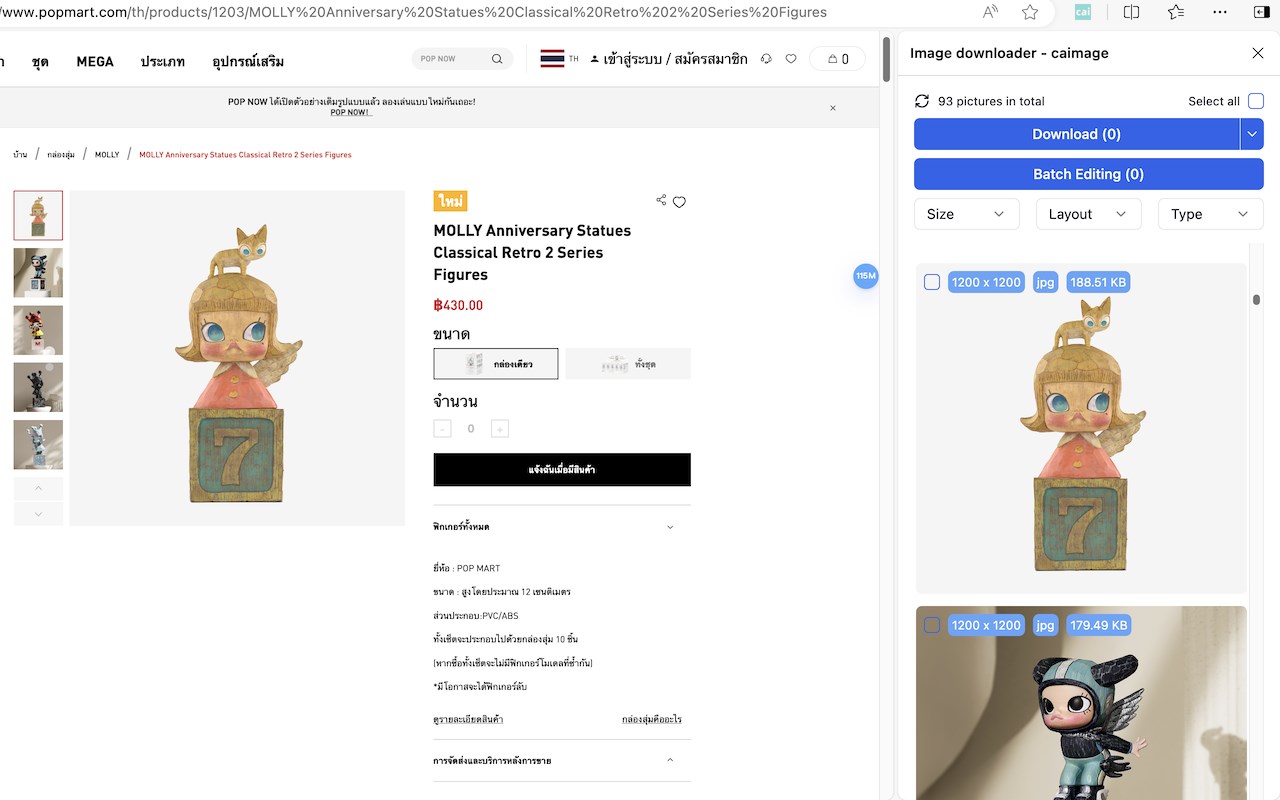Expand the Type filter dropdown
The image size is (1280, 800).
pyautogui.click(x=1210, y=214)
